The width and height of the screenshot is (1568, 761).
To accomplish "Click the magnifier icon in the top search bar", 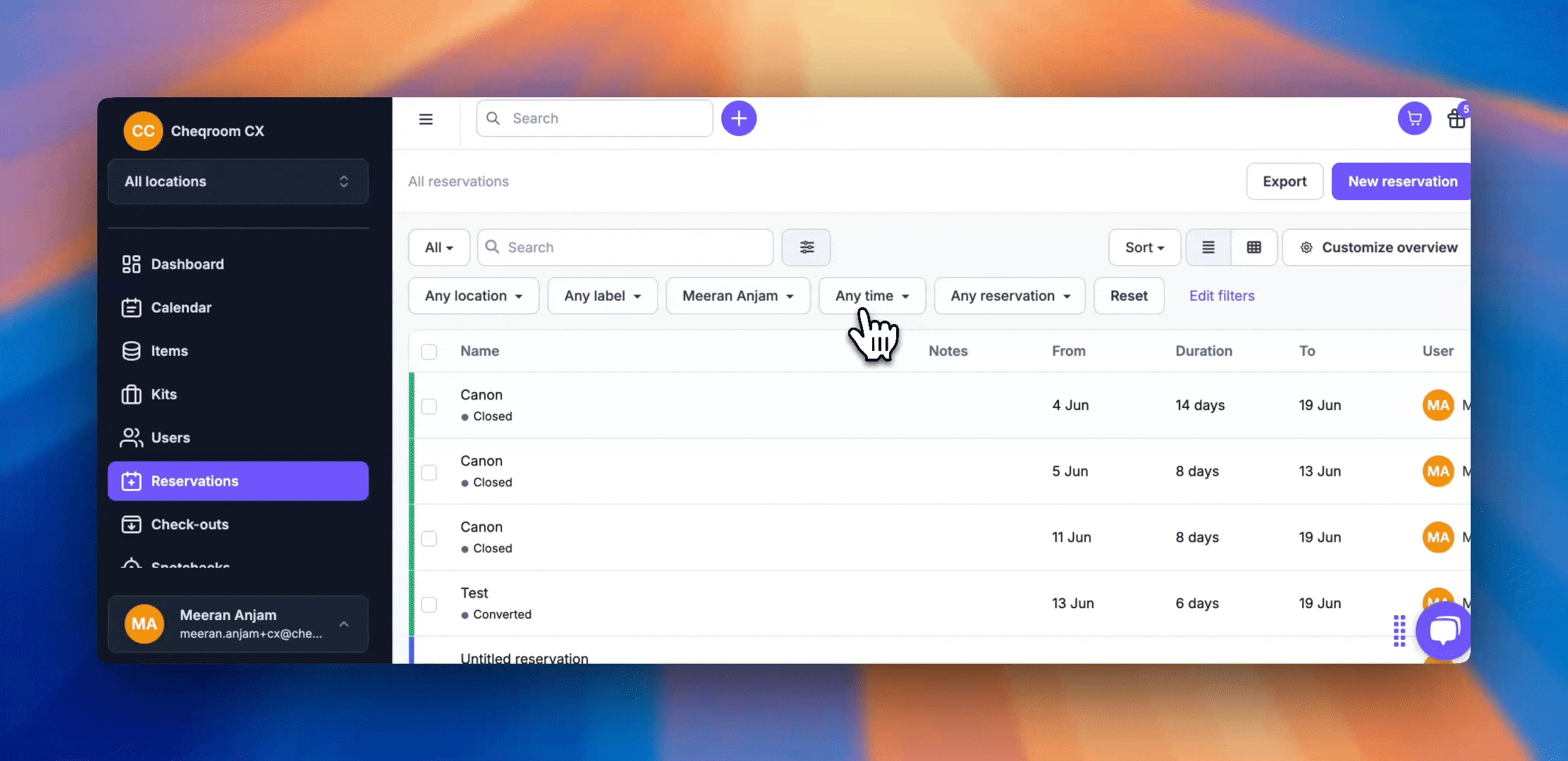I will [494, 118].
